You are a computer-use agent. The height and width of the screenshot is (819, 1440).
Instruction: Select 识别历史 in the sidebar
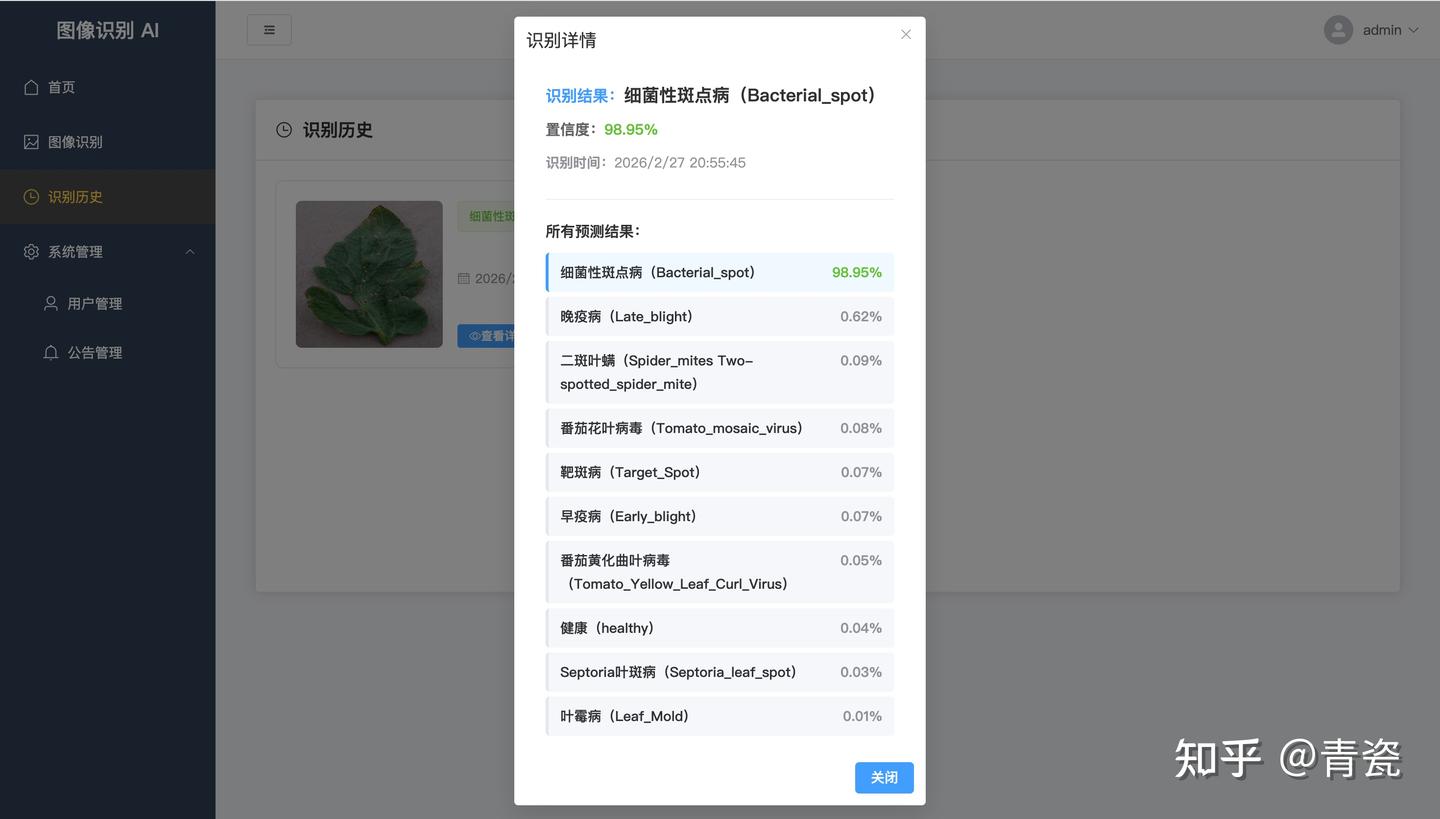tap(108, 197)
